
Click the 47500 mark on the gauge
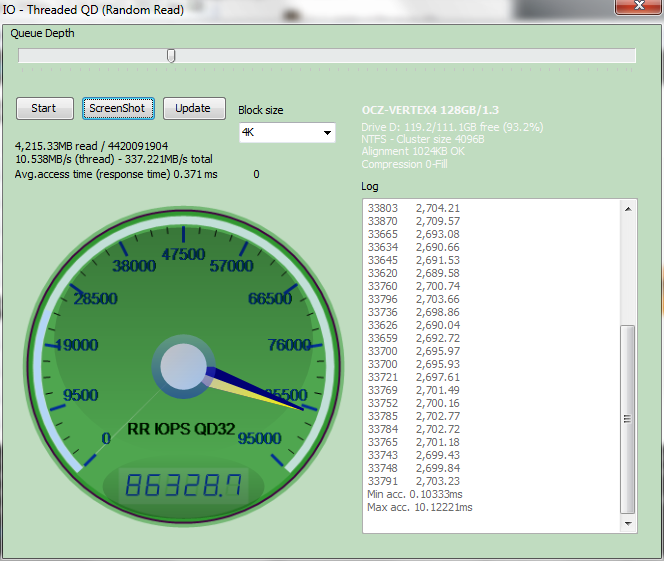[183, 254]
